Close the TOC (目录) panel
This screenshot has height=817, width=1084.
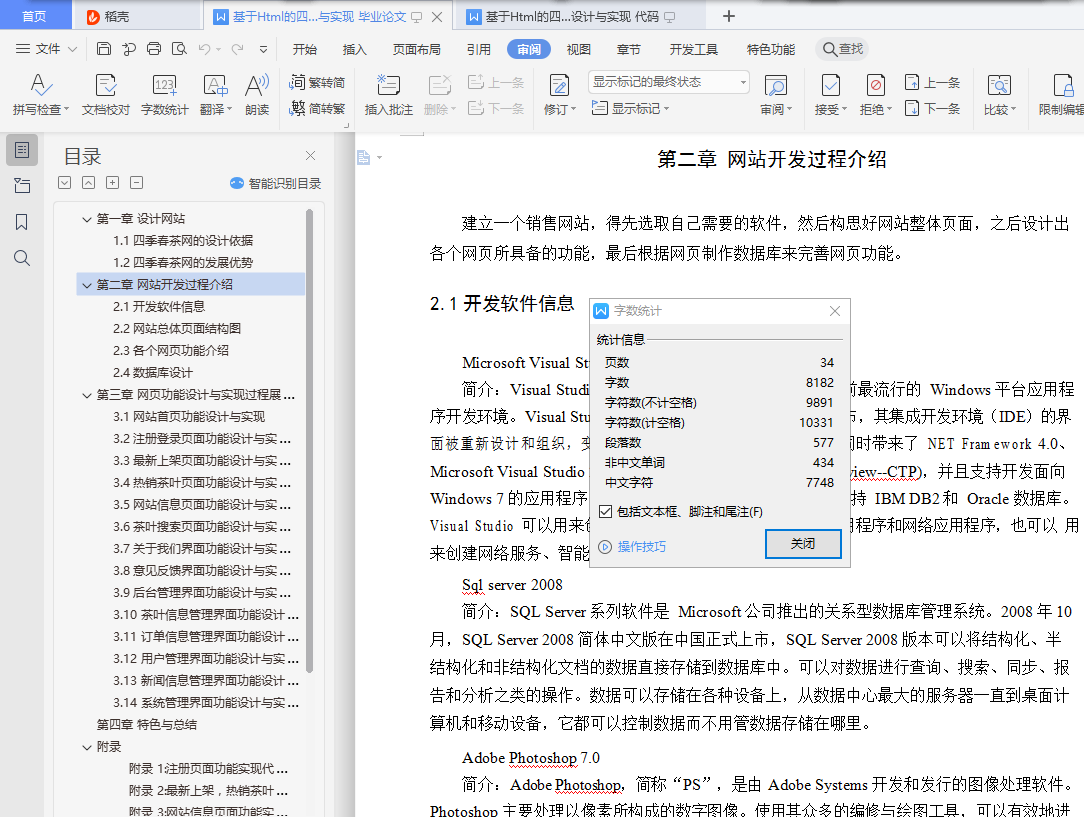tap(310, 156)
